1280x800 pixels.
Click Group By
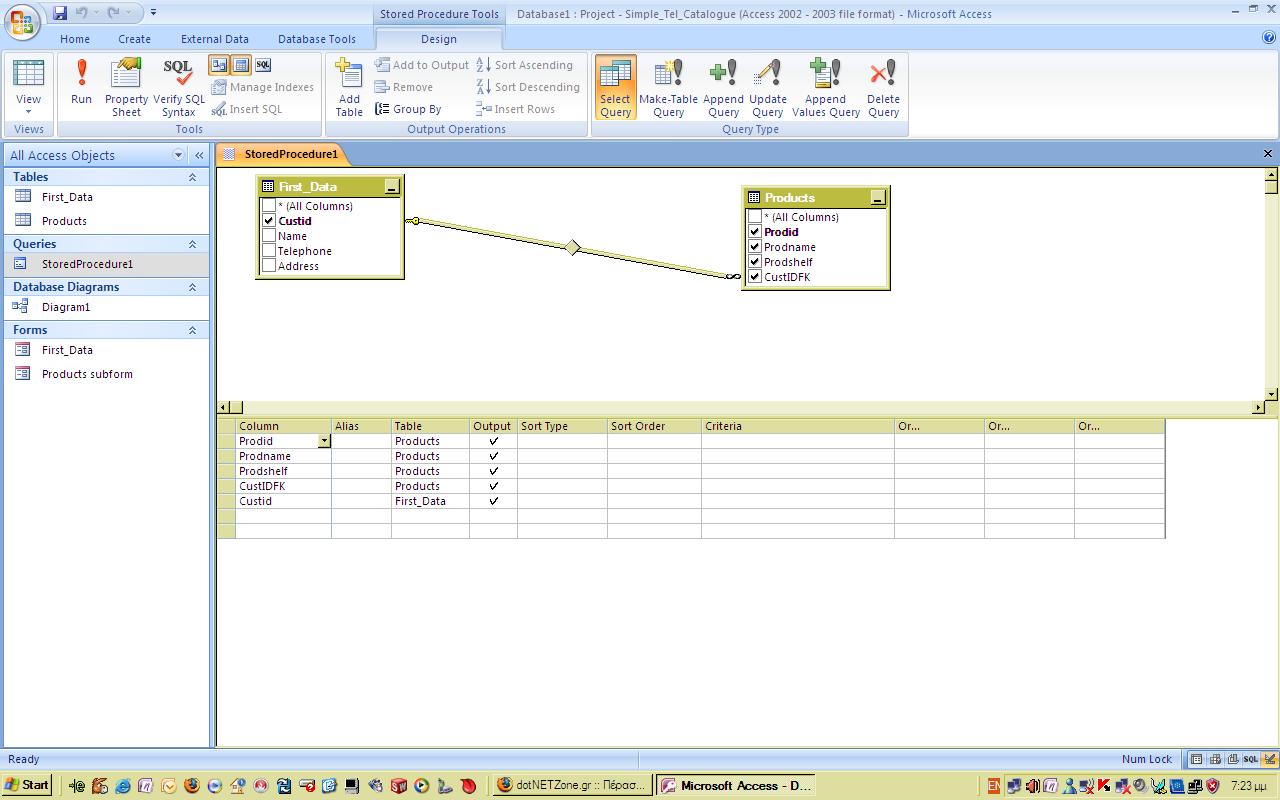(408, 109)
